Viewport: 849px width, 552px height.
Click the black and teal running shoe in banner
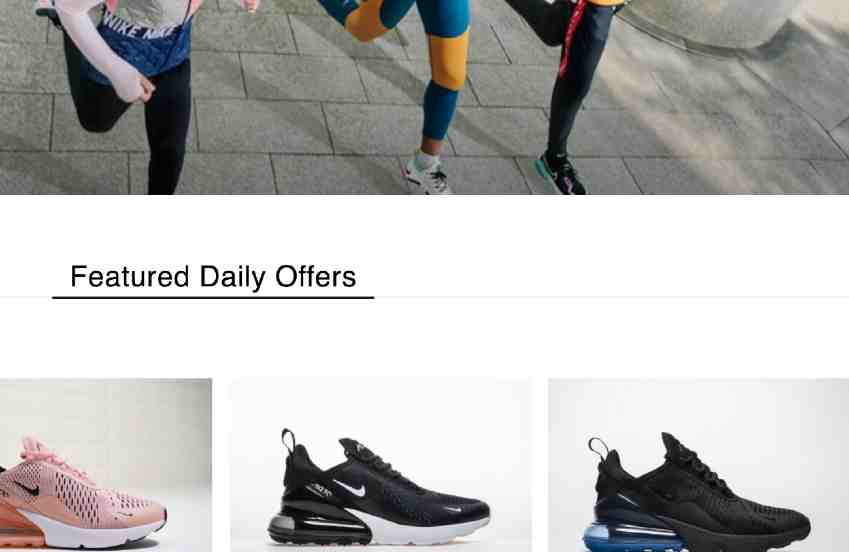click(x=560, y=173)
